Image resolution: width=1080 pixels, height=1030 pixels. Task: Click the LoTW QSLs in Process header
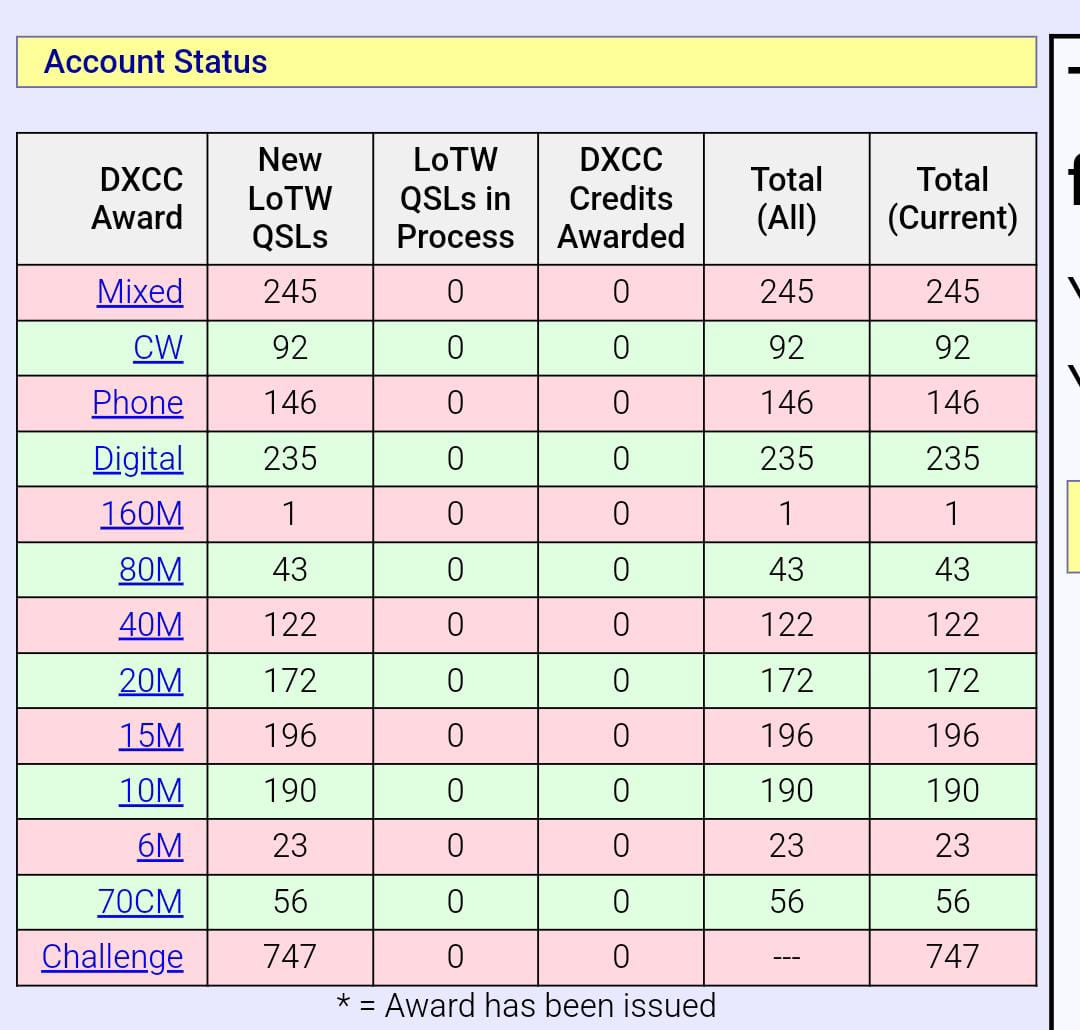(x=455, y=198)
